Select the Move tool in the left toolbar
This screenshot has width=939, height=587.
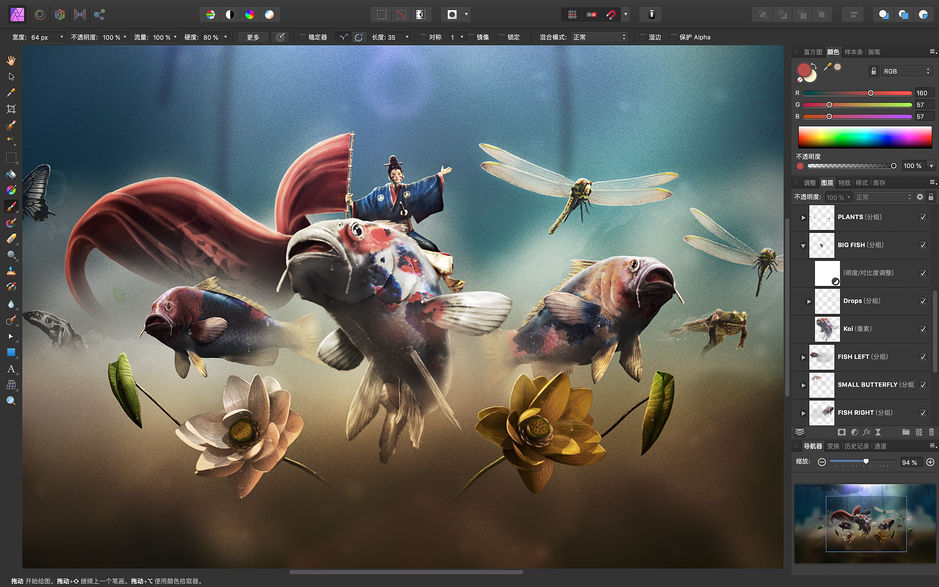(11, 79)
